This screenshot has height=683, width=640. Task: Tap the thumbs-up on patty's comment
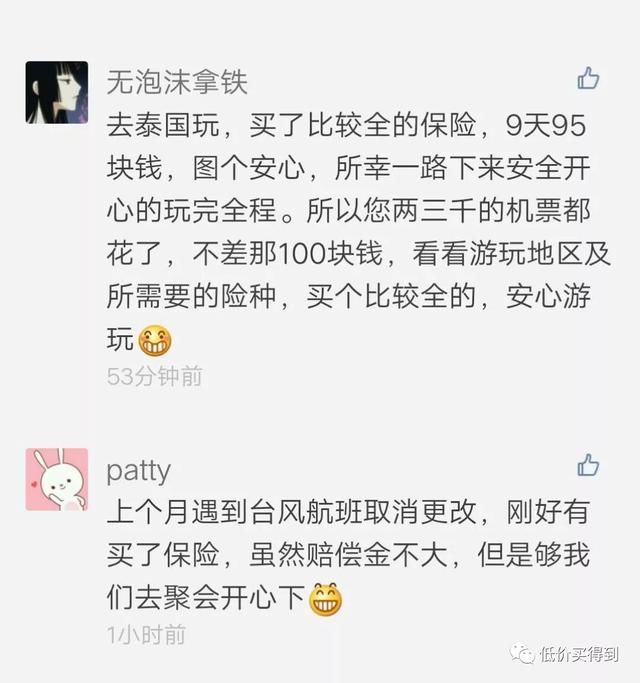[x=588, y=465]
